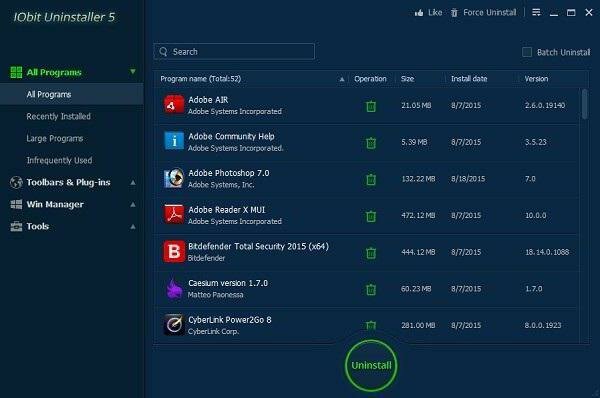Sort the list by Install date header
Viewport: 600px width, 398px height.
coord(469,79)
